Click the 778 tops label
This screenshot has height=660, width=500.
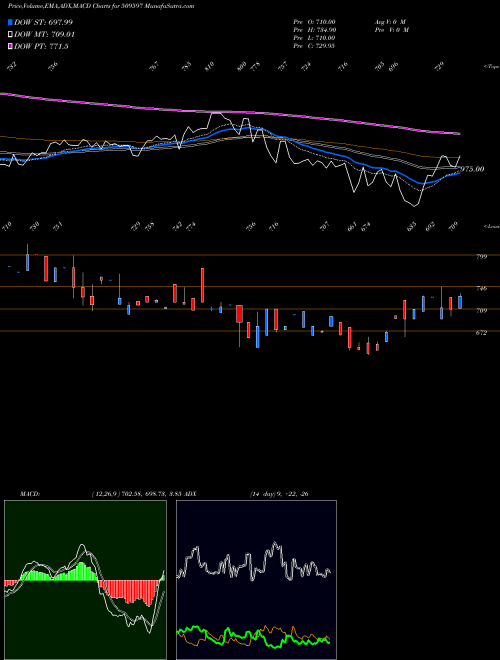coord(255,66)
